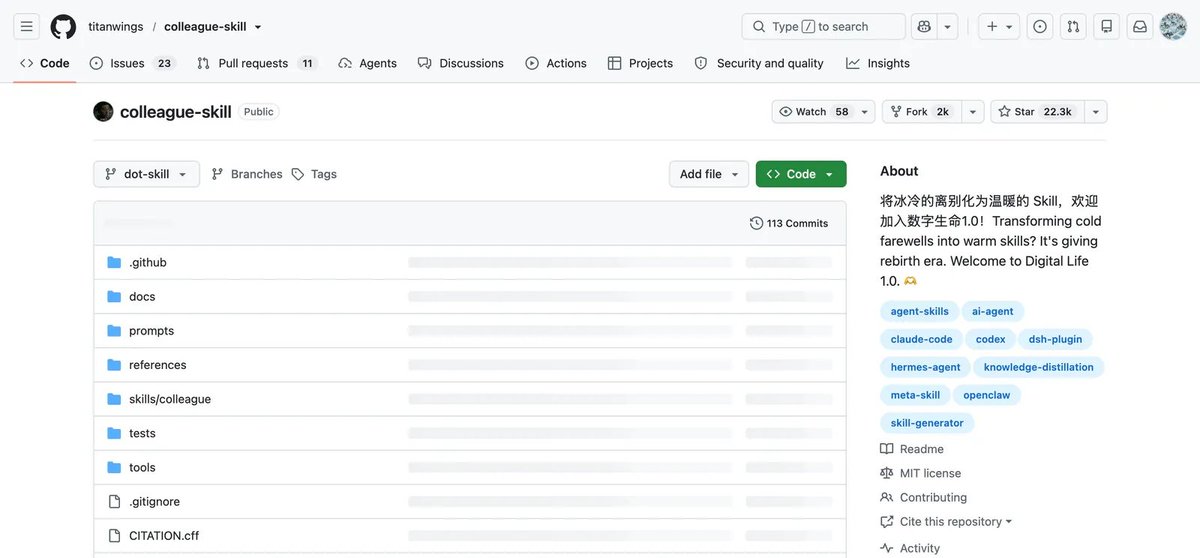The width and height of the screenshot is (1200, 558).
Task: Select the ai-agent topic tag
Action: coord(993,311)
